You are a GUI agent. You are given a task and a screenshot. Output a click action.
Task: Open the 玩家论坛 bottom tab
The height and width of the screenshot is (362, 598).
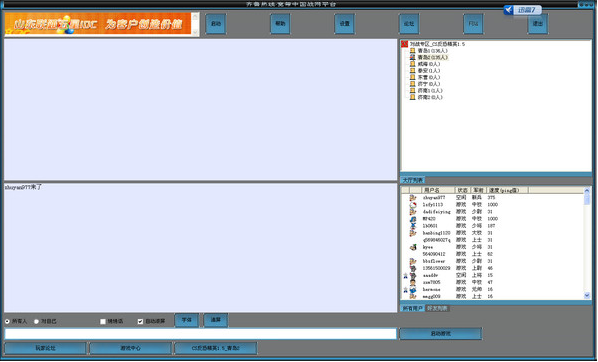tap(45, 348)
